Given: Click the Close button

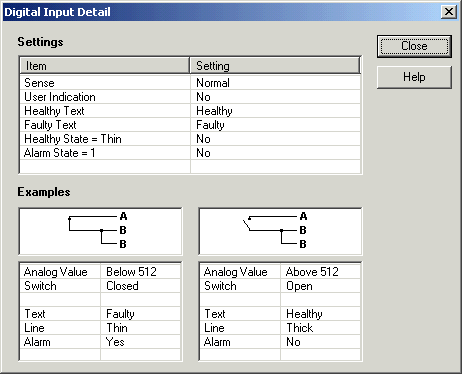Looking at the screenshot, I should coord(414,46).
